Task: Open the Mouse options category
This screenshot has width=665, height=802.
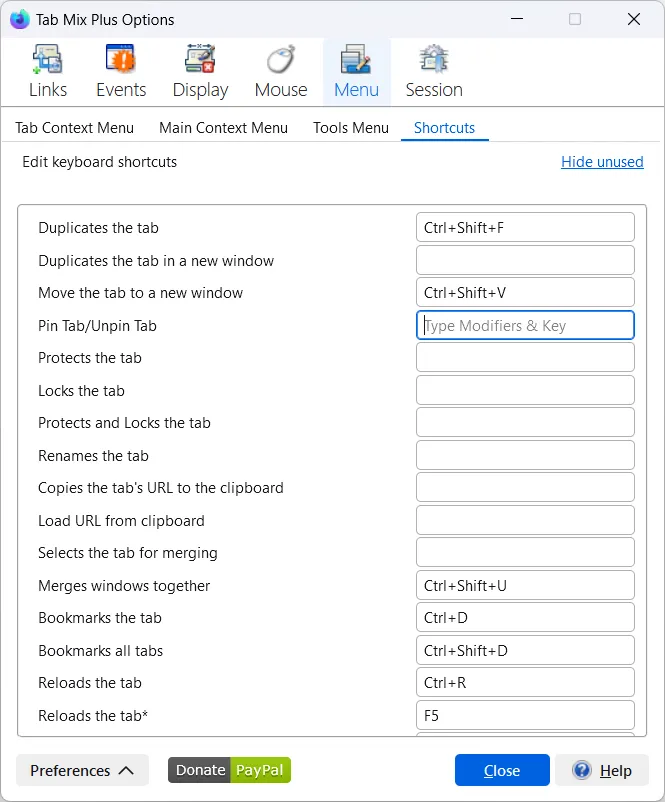Action: 280,72
